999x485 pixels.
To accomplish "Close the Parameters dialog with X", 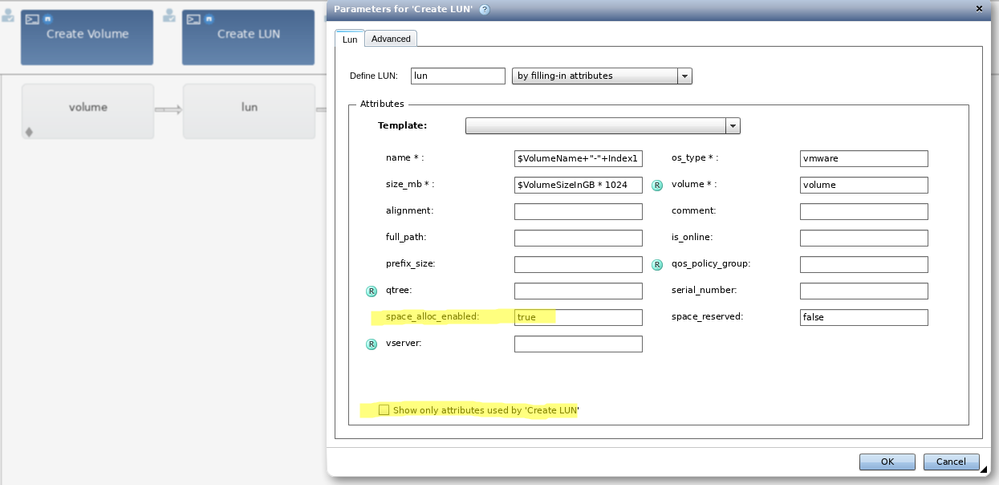I will point(979,8).
